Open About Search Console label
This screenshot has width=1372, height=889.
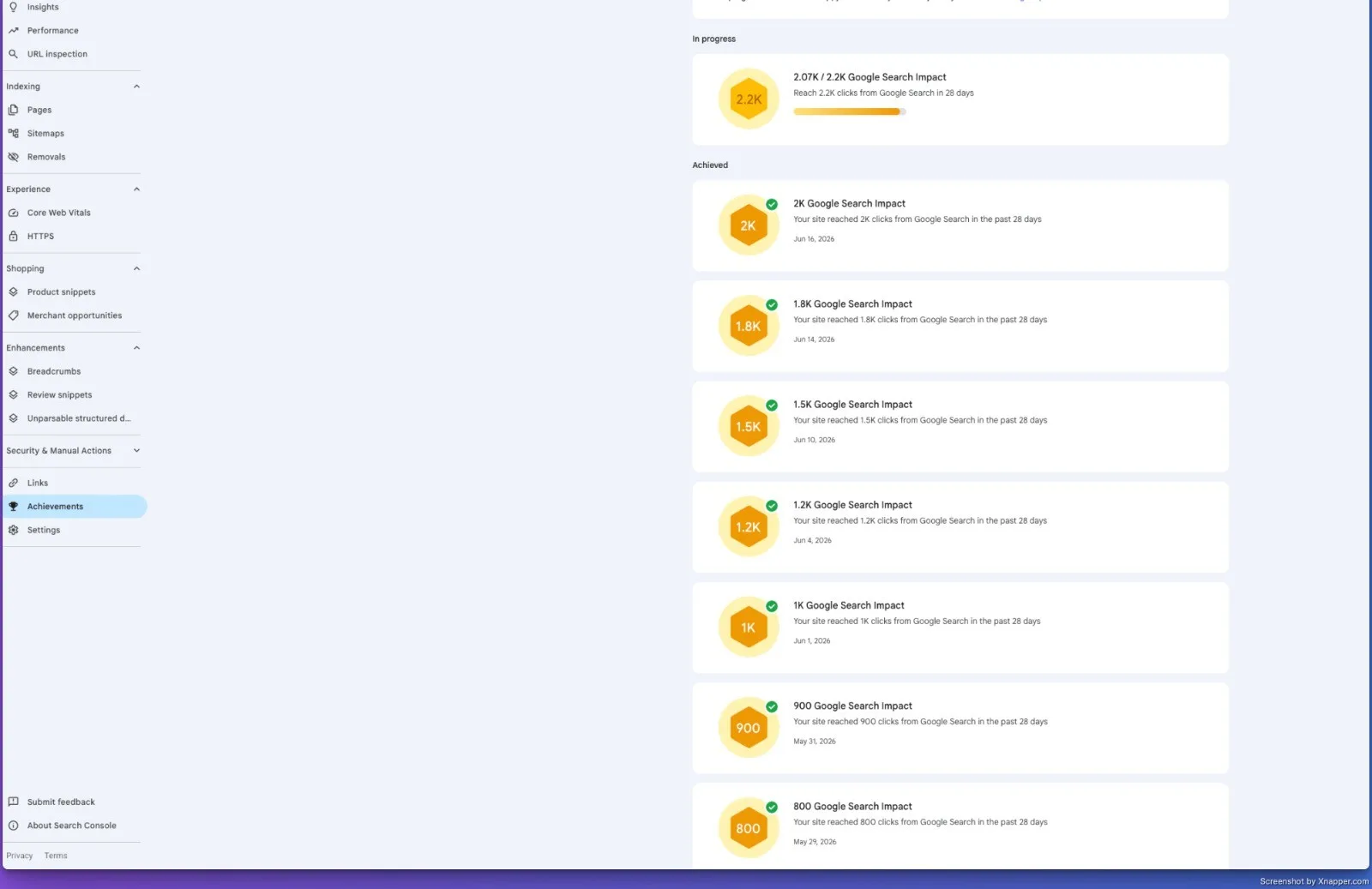click(x=71, y=826)
